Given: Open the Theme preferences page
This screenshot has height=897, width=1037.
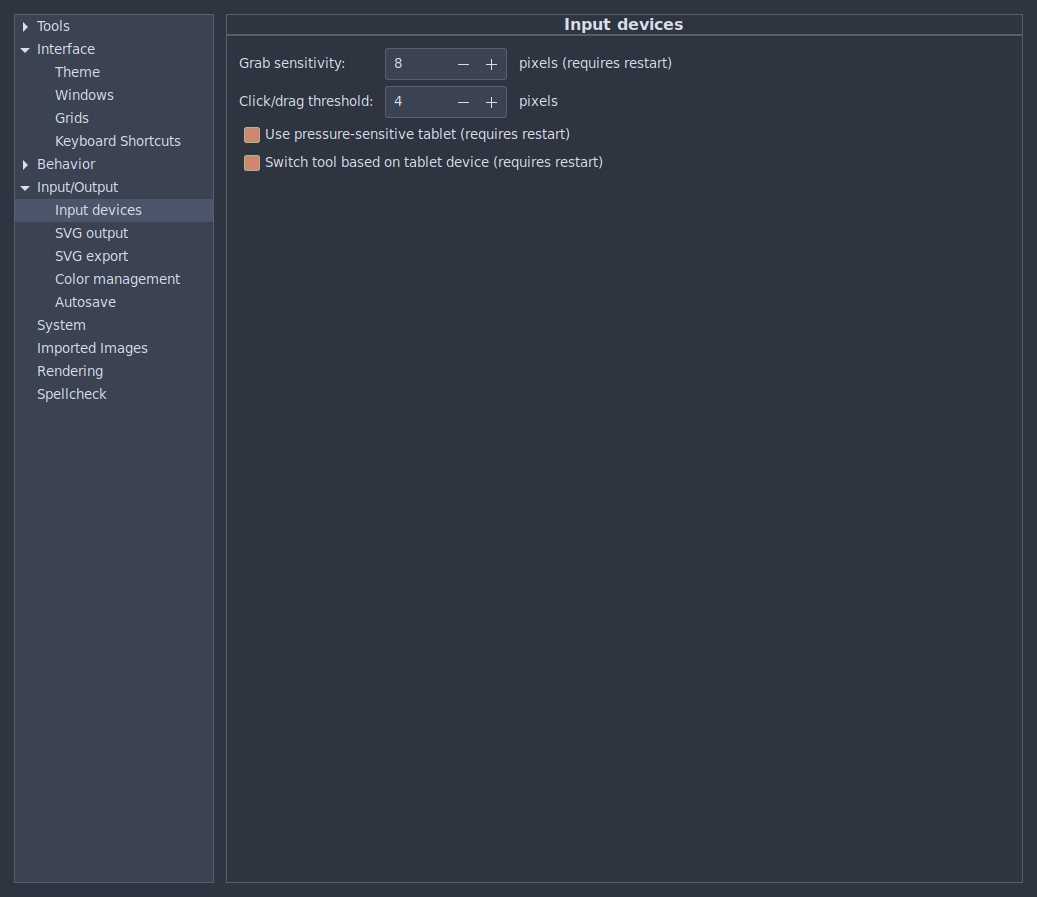Looking at the screenshot, I should 77,72.
